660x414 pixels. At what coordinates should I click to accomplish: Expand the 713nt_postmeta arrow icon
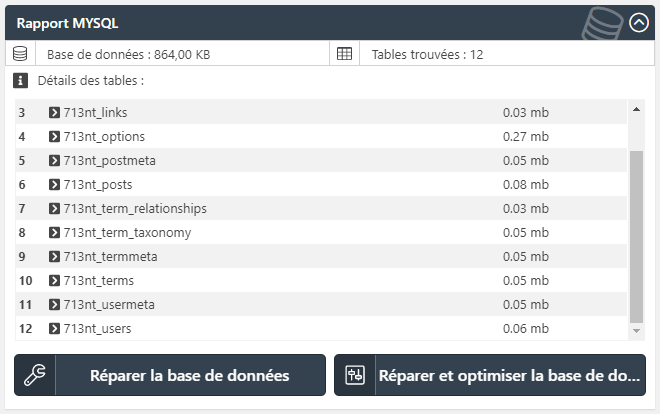coord(54,160)
